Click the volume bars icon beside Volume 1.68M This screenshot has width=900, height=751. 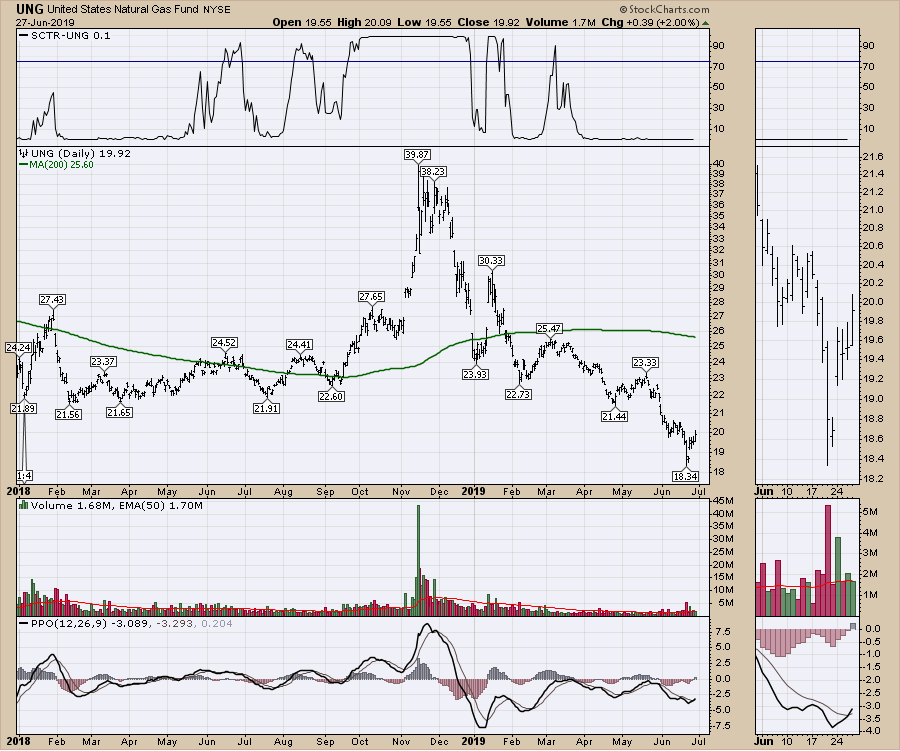[24, 505]
